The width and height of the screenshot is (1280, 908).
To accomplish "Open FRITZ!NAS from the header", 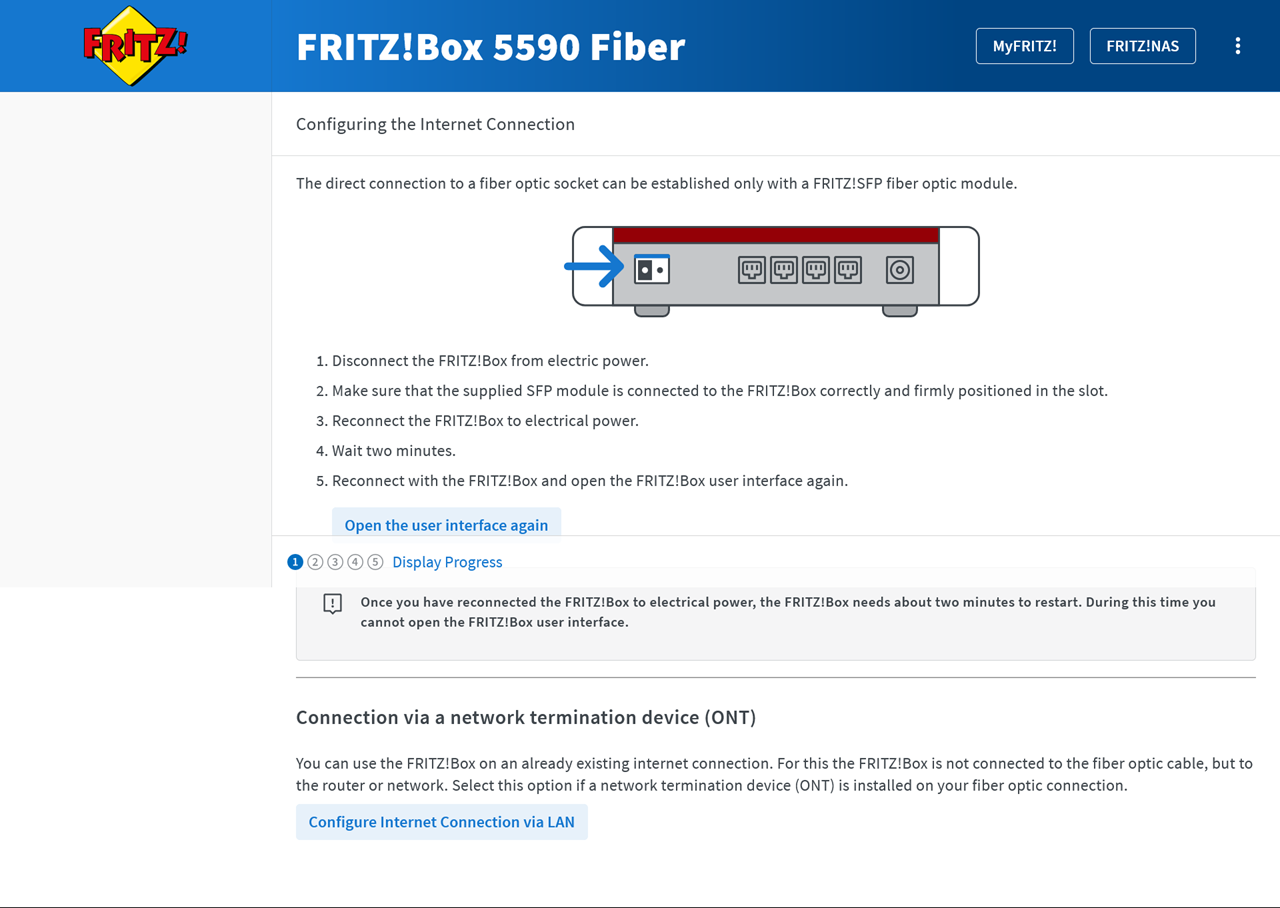I will (1142, 46).
